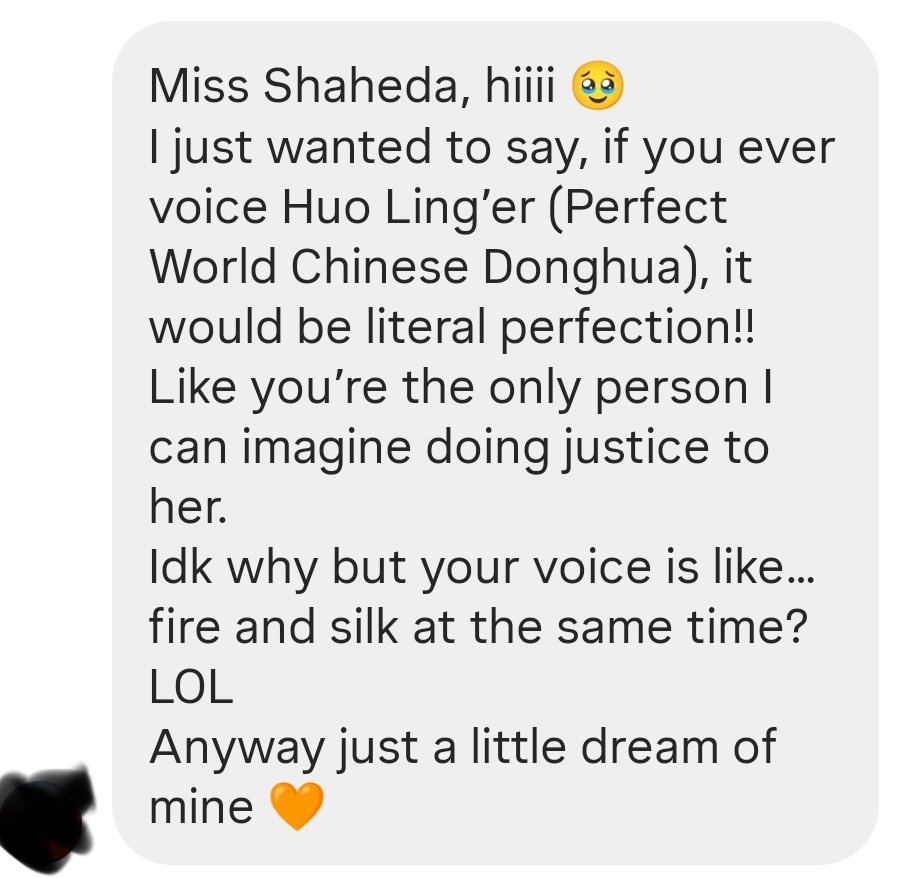This screenshot has height=878, width=907.
Task: Select the phrase "literal perfection!!"
Action: pos(561,327)
